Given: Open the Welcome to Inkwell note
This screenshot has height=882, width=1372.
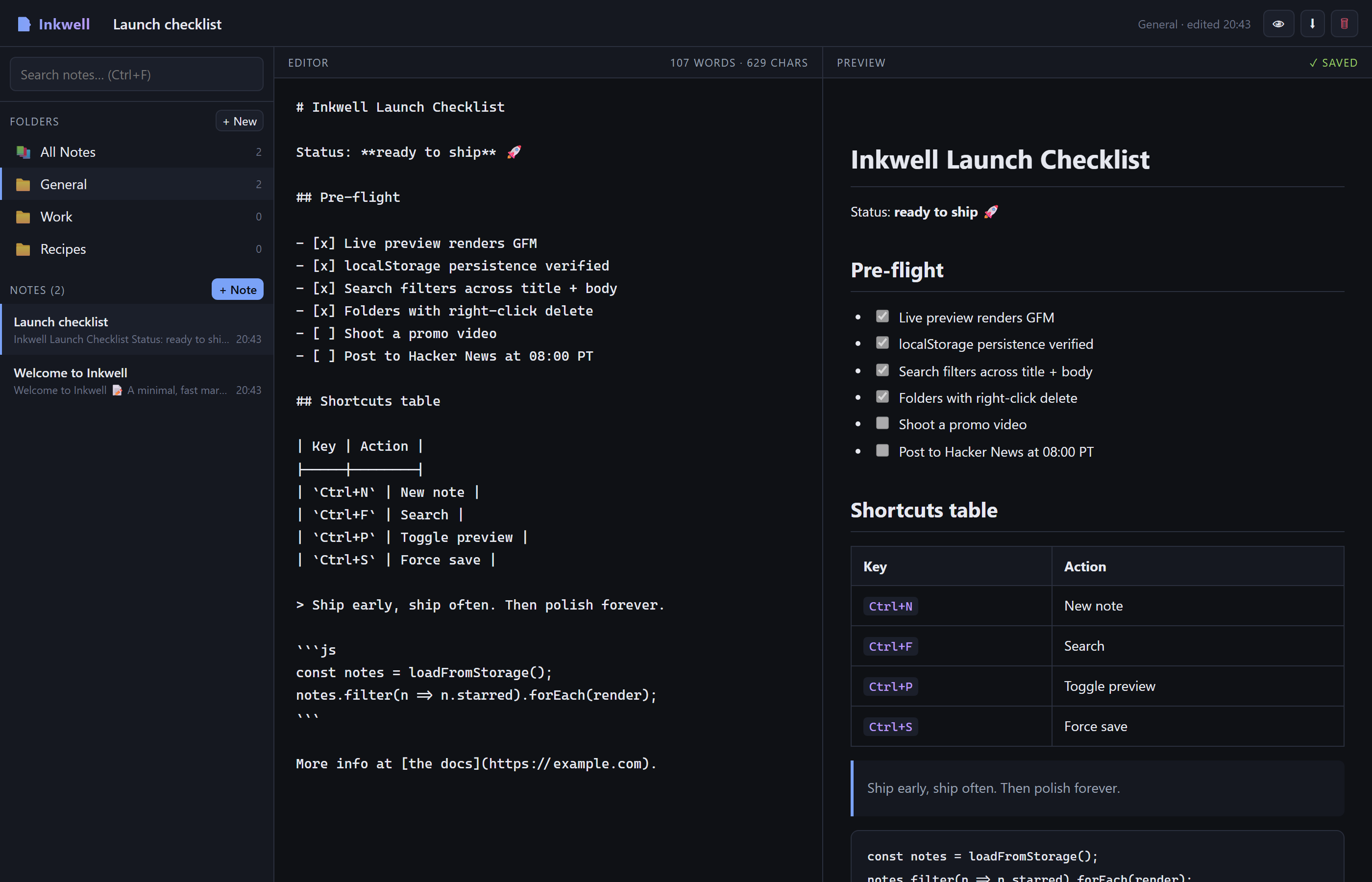Looking at the screenshot, I should pos(137,381).
